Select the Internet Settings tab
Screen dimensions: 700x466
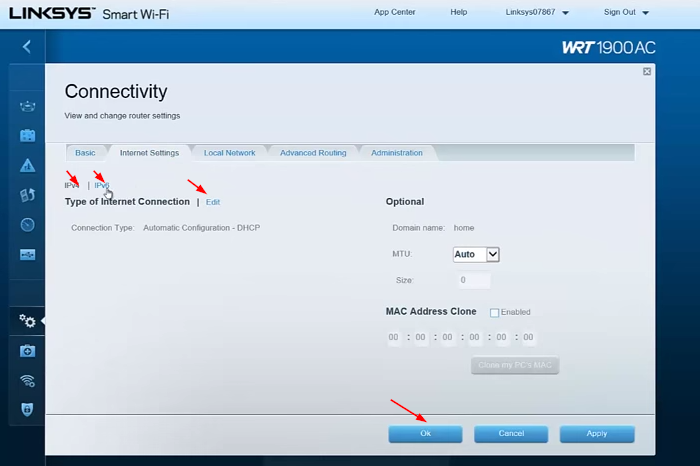[149, 153]
